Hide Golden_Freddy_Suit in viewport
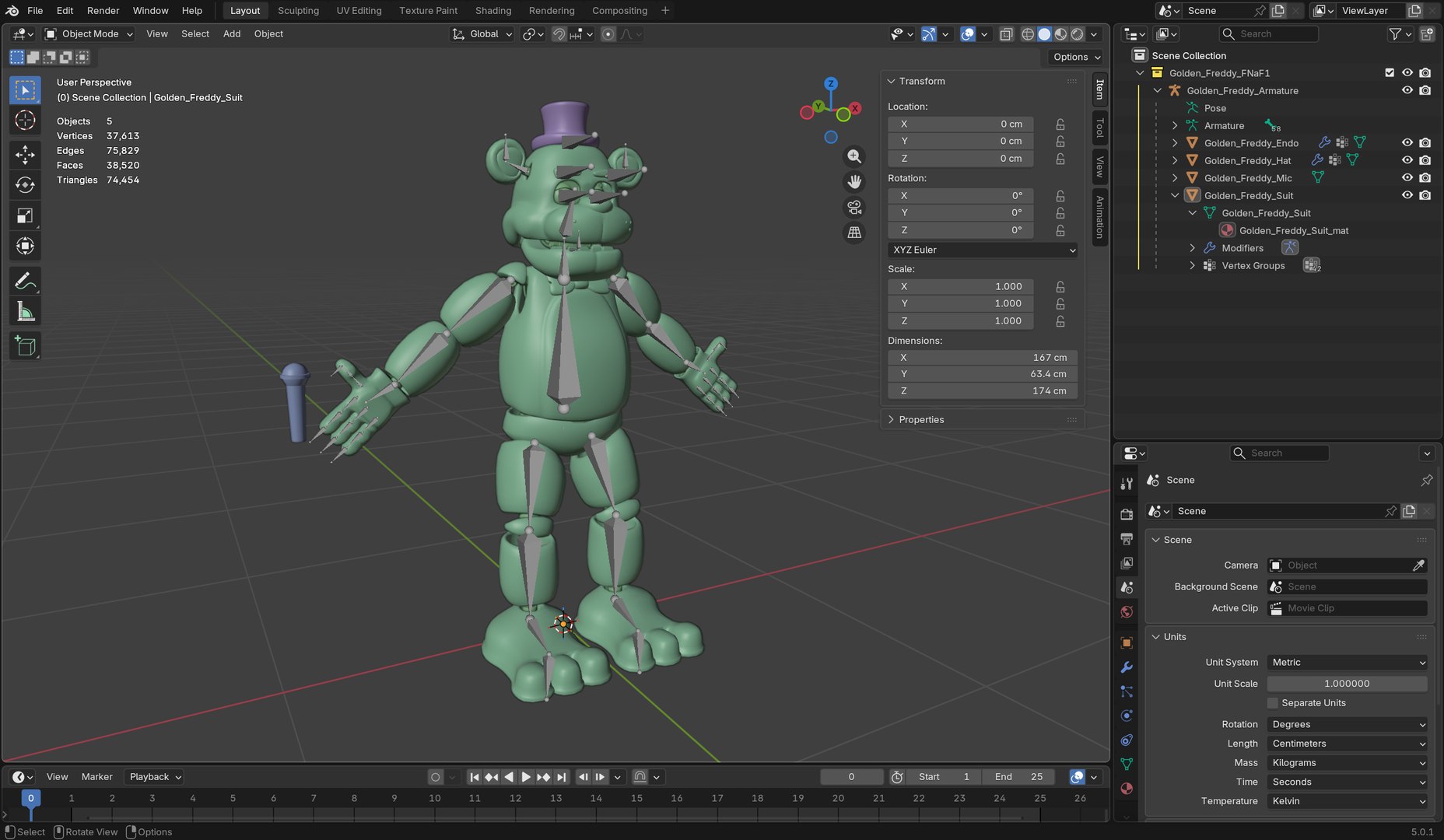The image size is (1444, 840). click(x=1407, y=195)
